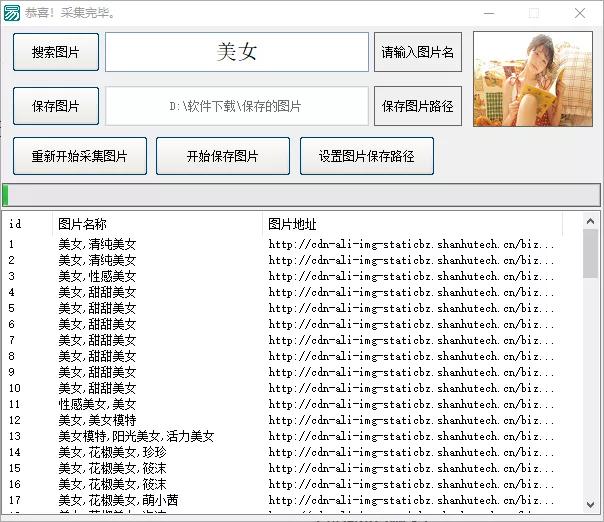Close the window
The height and width of the screenshot is (522, 604).
coord(580,13)
